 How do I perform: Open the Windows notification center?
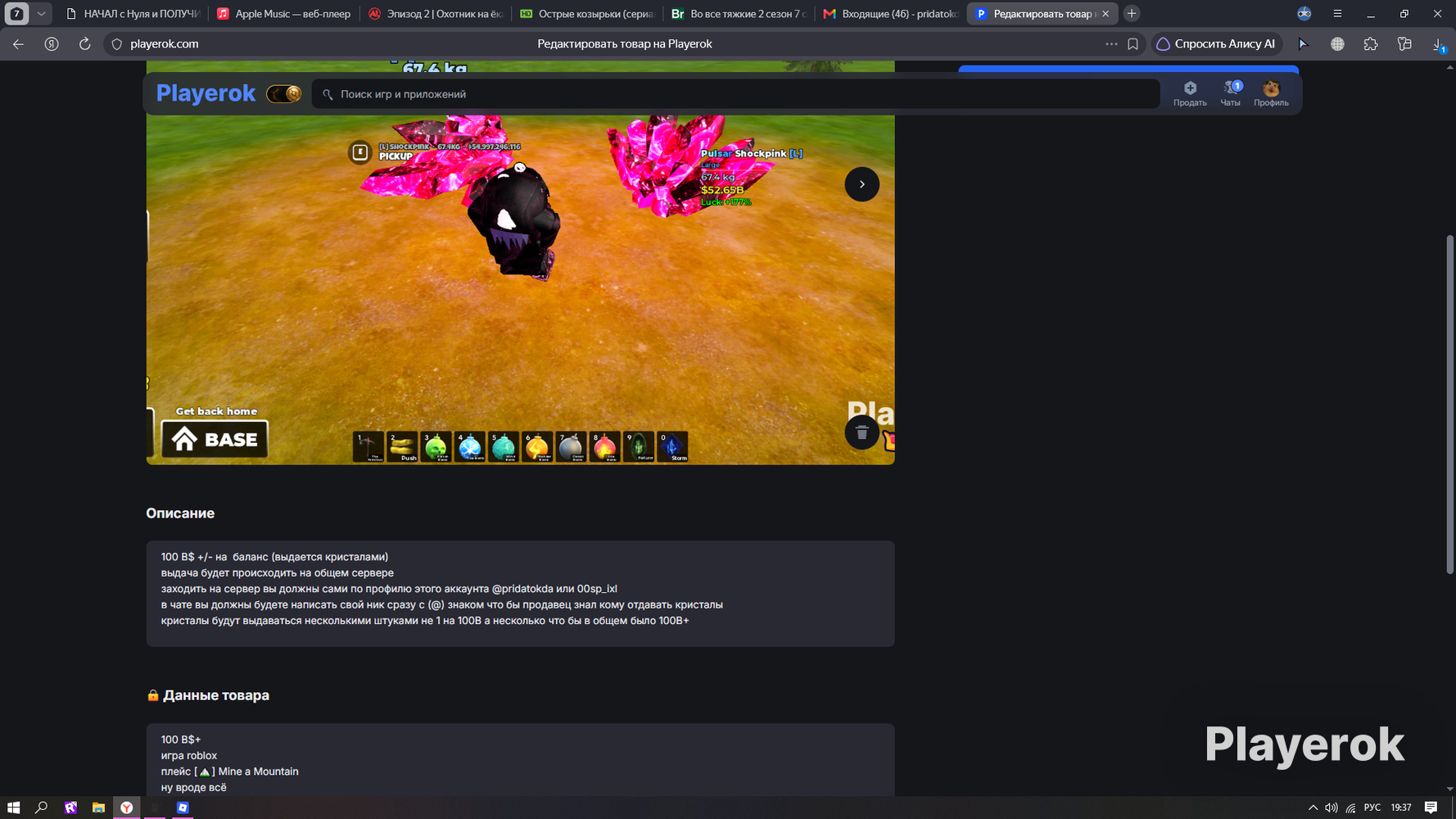[1431, 808]
